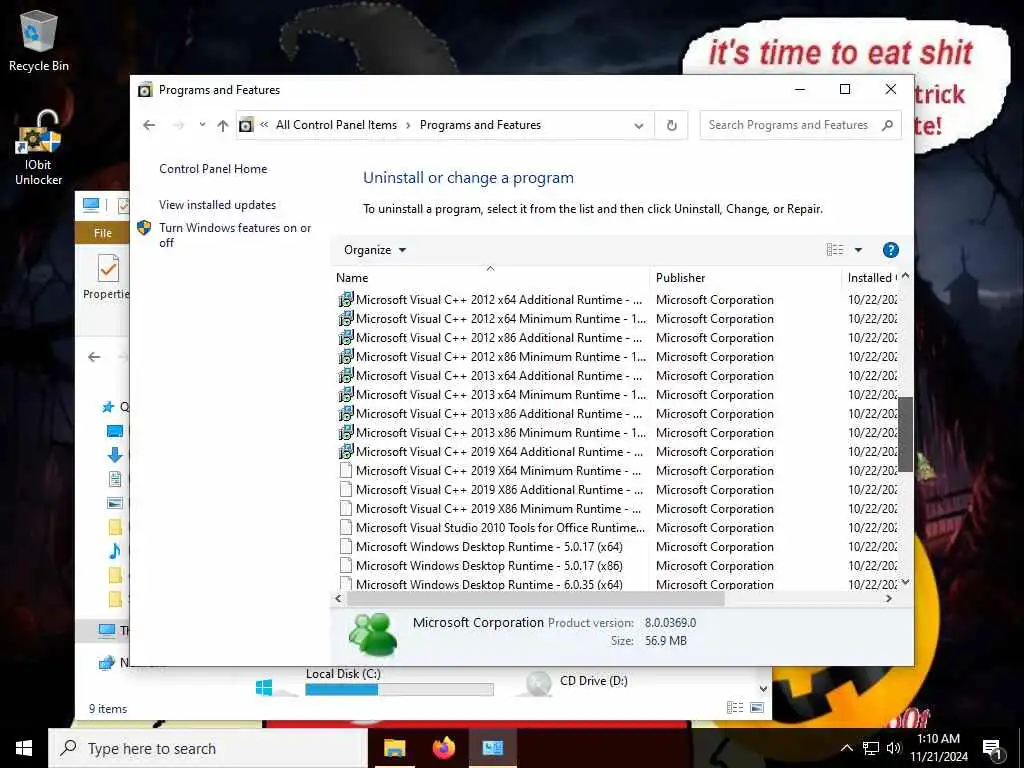Select Microsoft Visual Studio 2010 Tools for Office Runtime
1024x768 pixels.
coord(490,528)
